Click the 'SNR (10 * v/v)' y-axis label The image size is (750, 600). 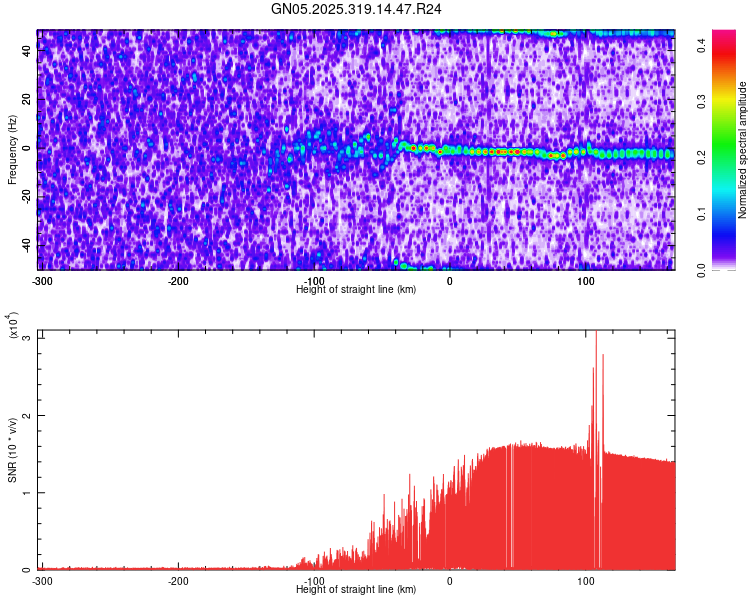point(12,450)
